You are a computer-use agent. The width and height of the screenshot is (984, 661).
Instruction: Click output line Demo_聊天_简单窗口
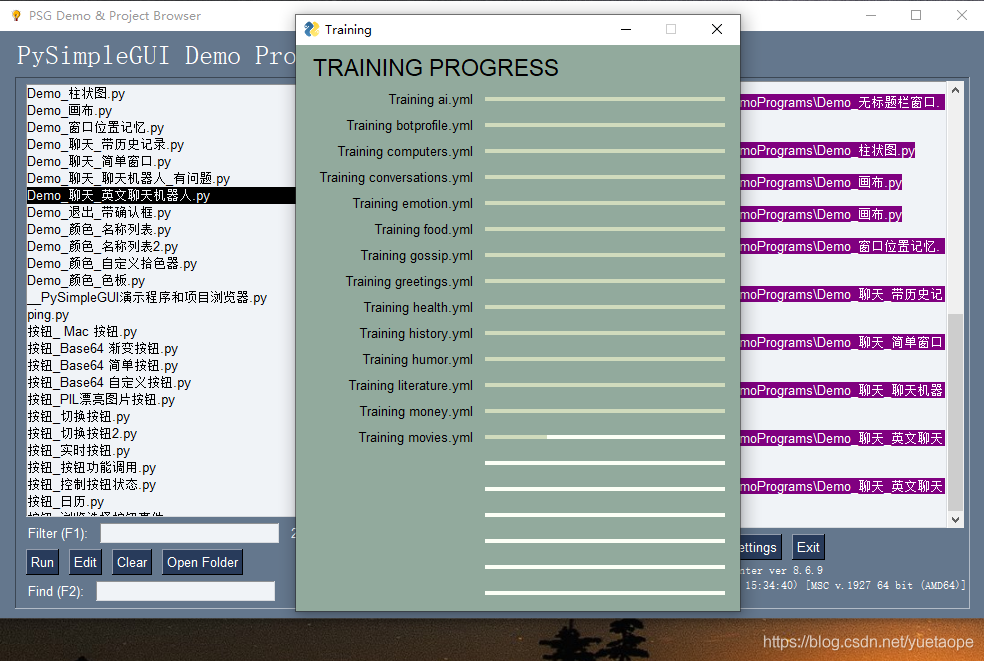(x=843, y=342)
